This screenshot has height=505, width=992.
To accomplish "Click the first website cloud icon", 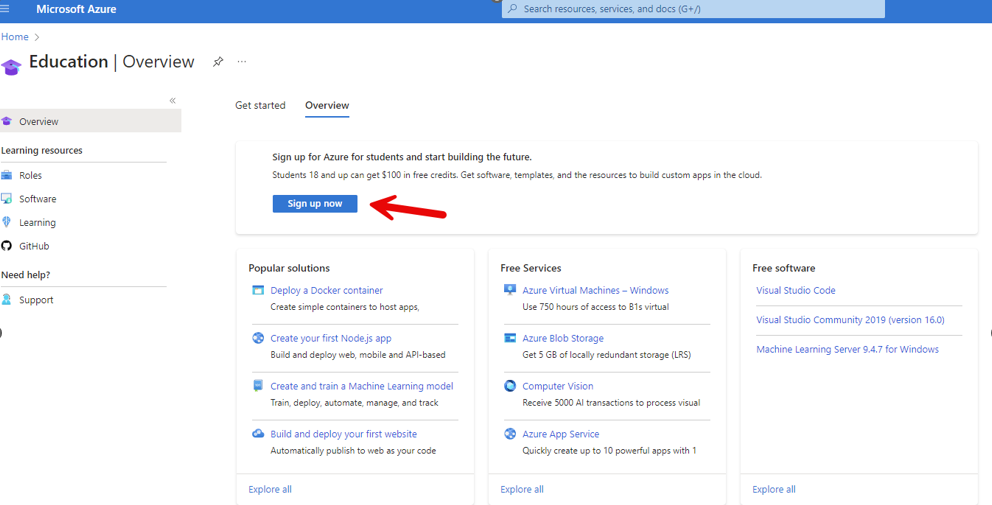I will (x=258, y=433).
